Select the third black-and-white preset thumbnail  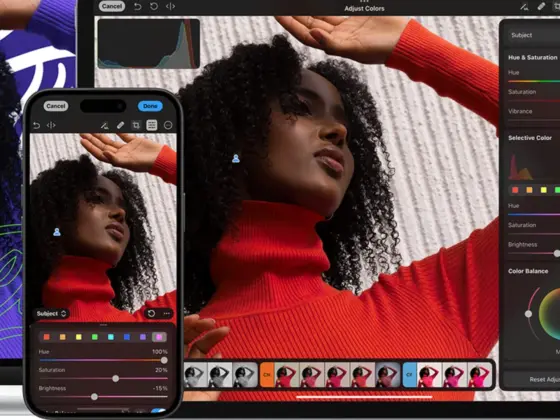(245, 375)
